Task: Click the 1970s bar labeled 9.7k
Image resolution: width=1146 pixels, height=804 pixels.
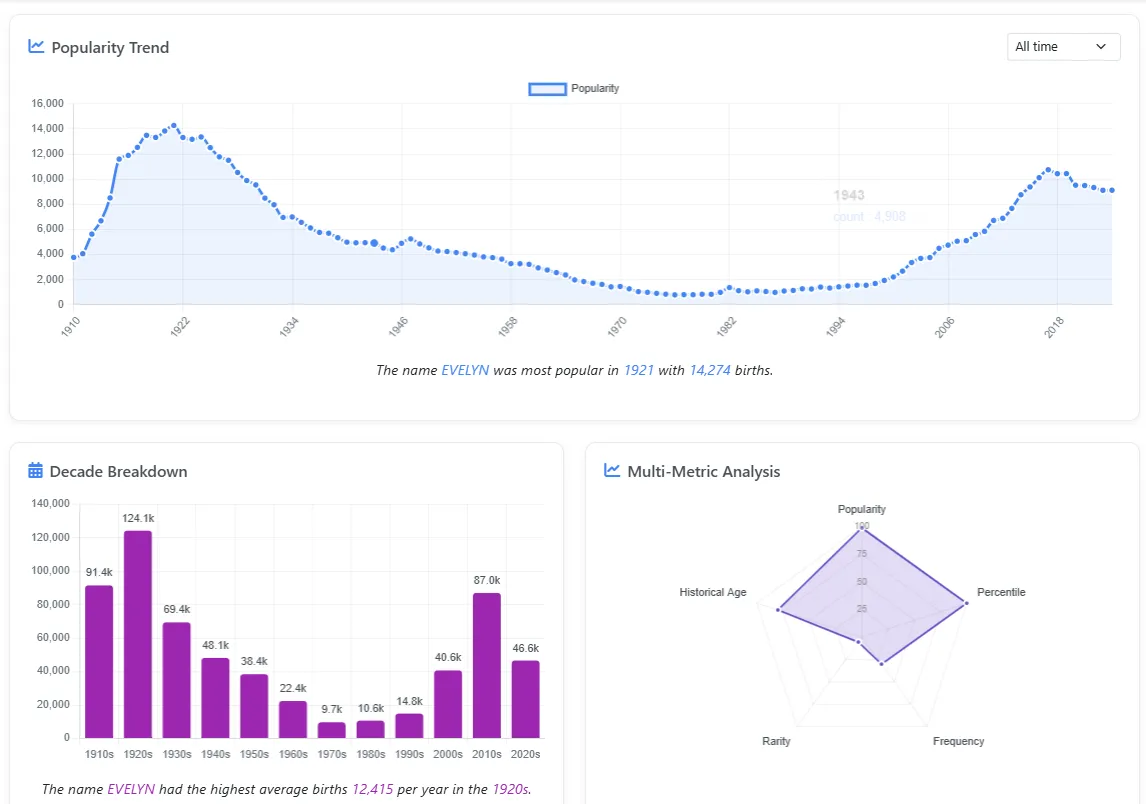Action: tap(332, 729)
